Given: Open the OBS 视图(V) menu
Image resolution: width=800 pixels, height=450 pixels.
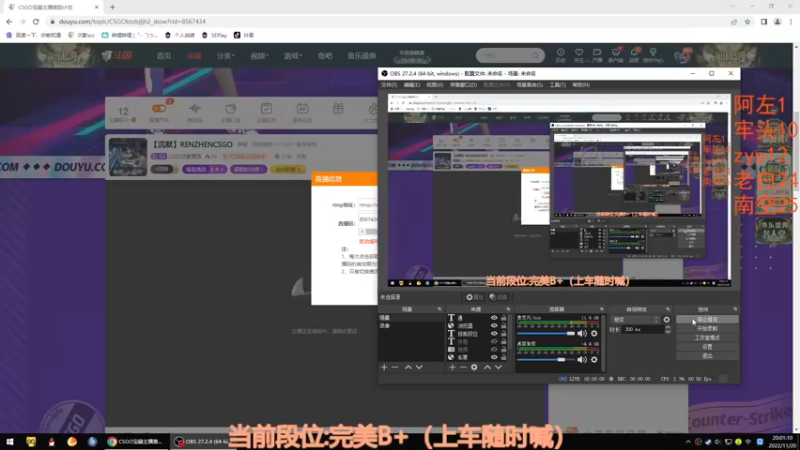Looking at the screenshot, I should point(435,85).
